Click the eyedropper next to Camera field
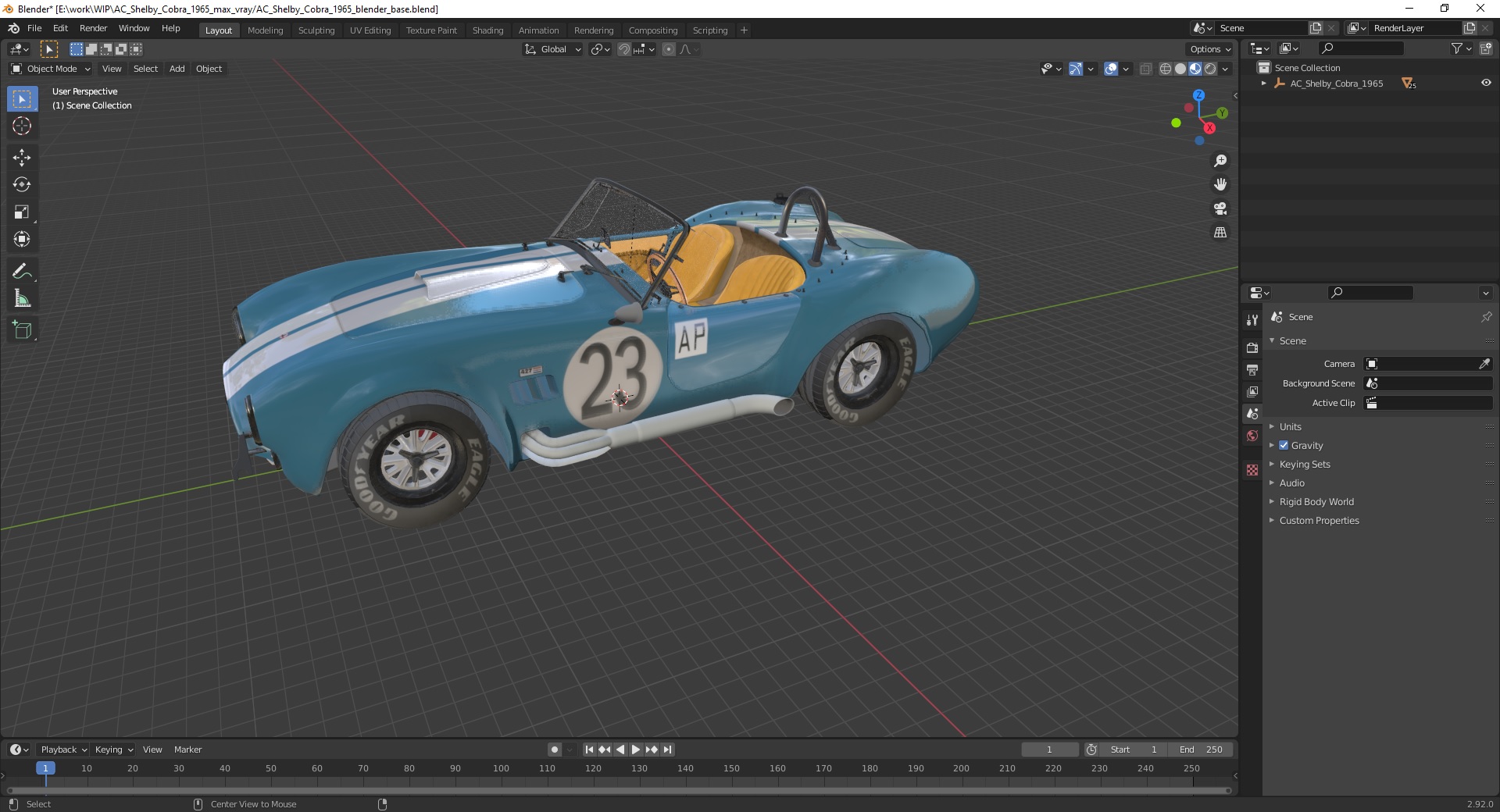1500x812 pixels. (1484, 364)
